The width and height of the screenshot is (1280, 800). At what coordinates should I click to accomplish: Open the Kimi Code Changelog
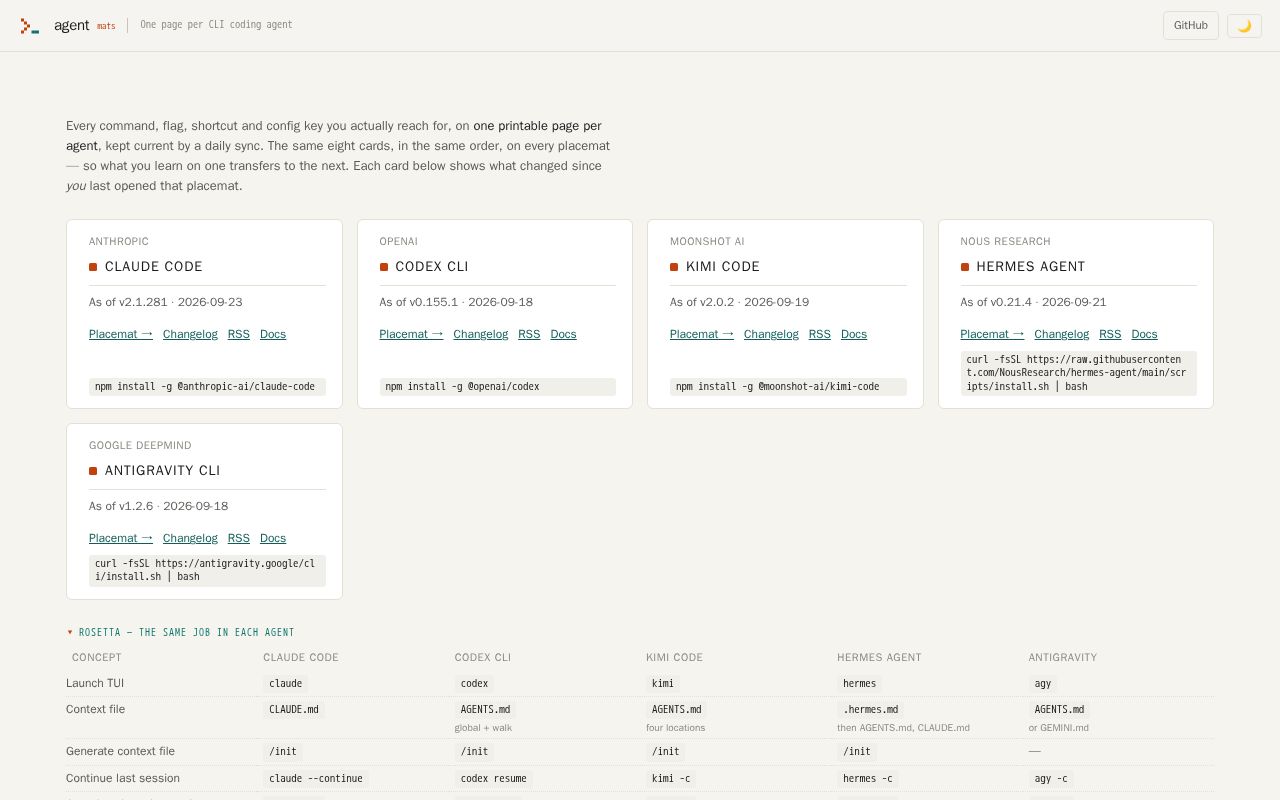(x=771, y=334)
